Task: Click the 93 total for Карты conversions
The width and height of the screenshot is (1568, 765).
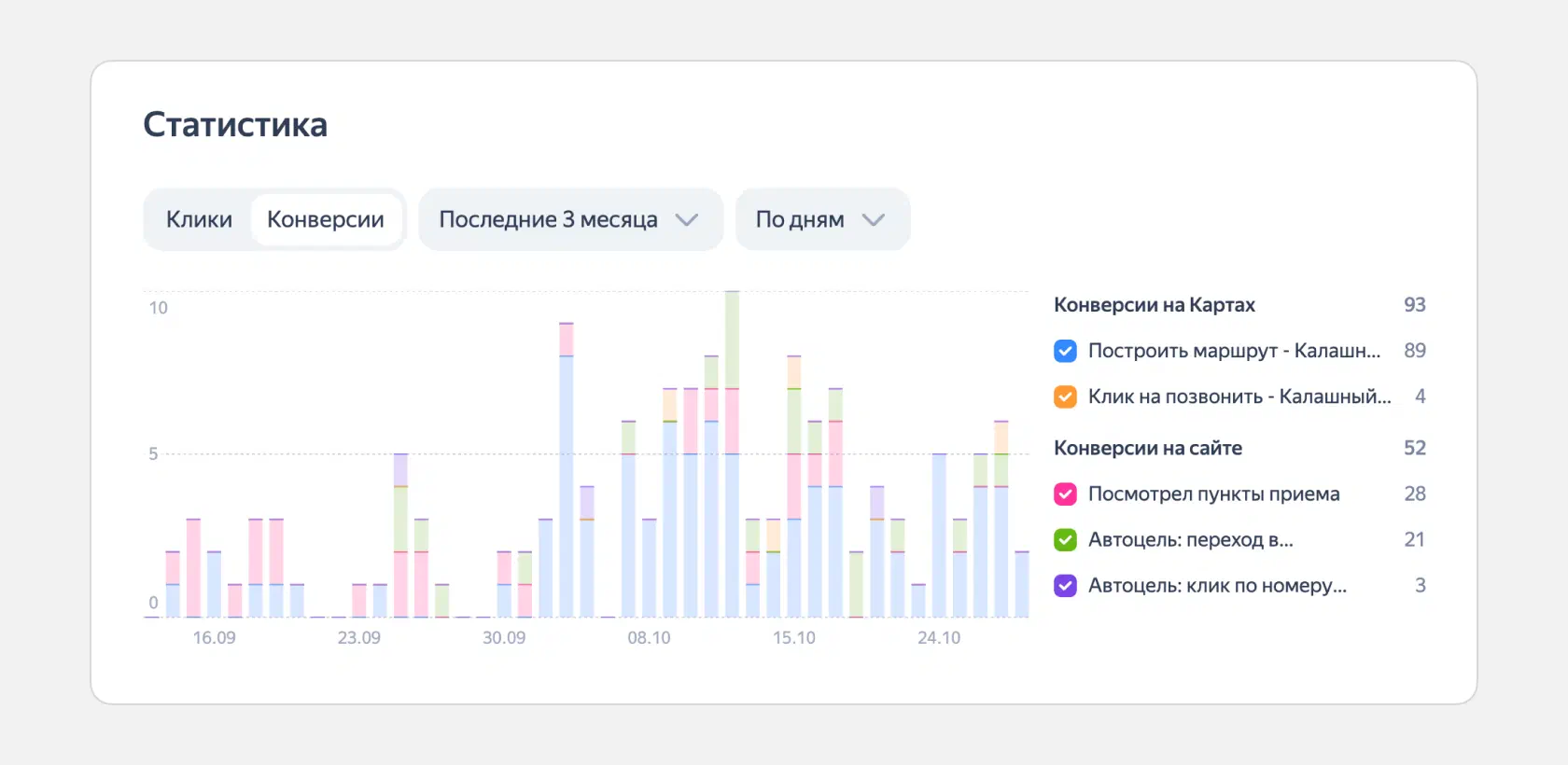Action: [x=1414, y=305]
